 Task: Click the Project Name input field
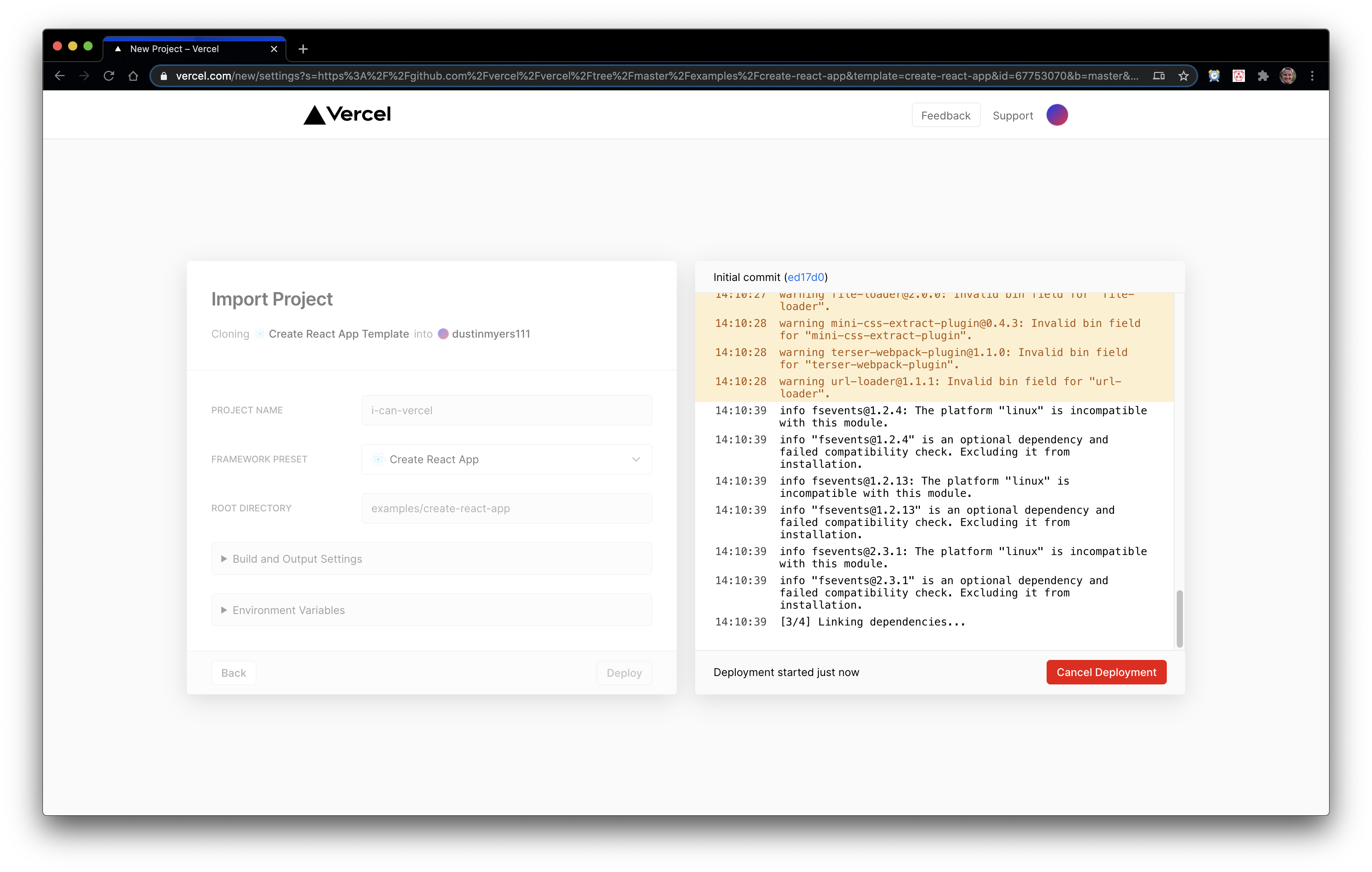click(506, 410)
